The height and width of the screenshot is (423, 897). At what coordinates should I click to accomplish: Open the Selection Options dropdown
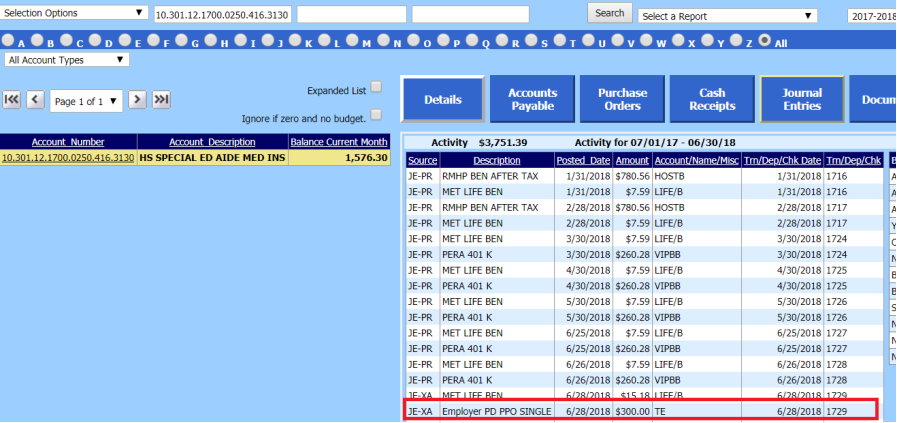coord(74,13)
